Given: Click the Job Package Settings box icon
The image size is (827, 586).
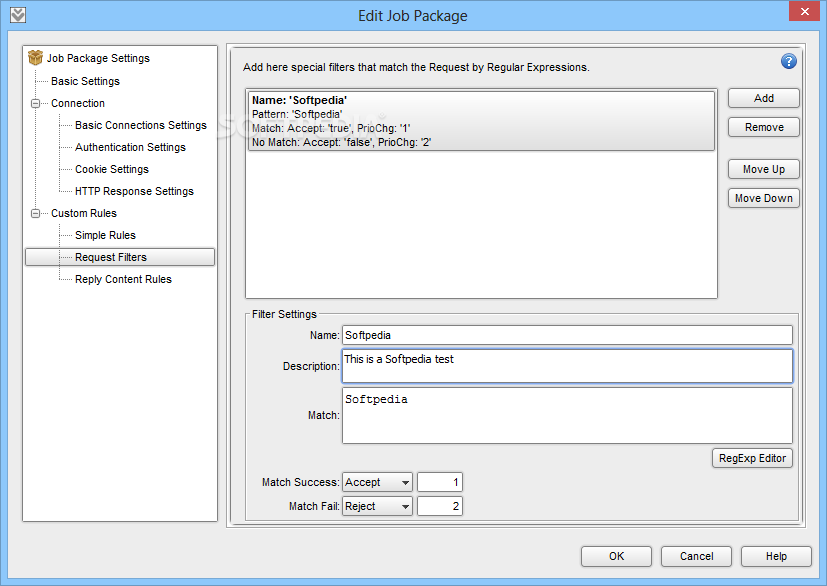Looking at the screenshot, I should click(35, 57).
